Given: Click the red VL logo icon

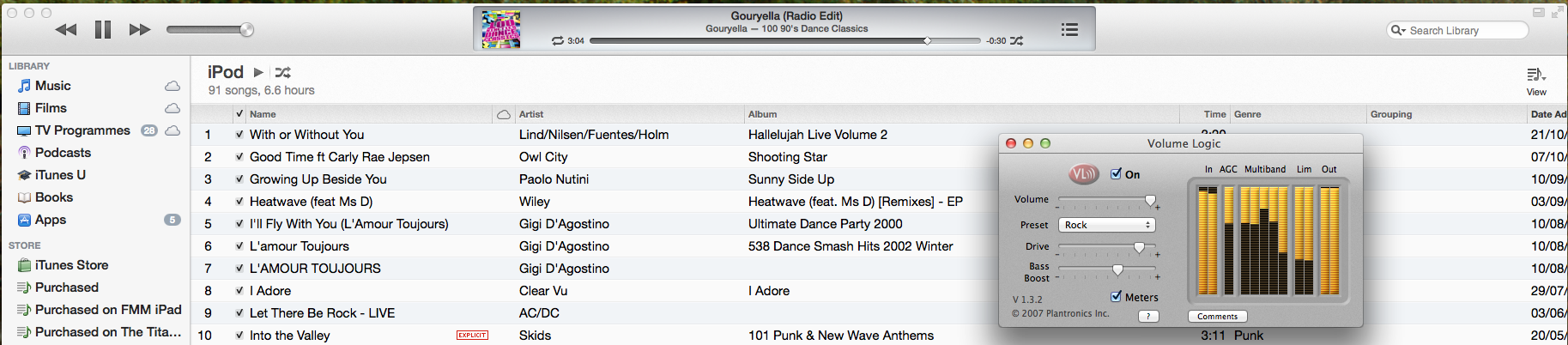Looking at the screenshot, I should [1084, 174].
